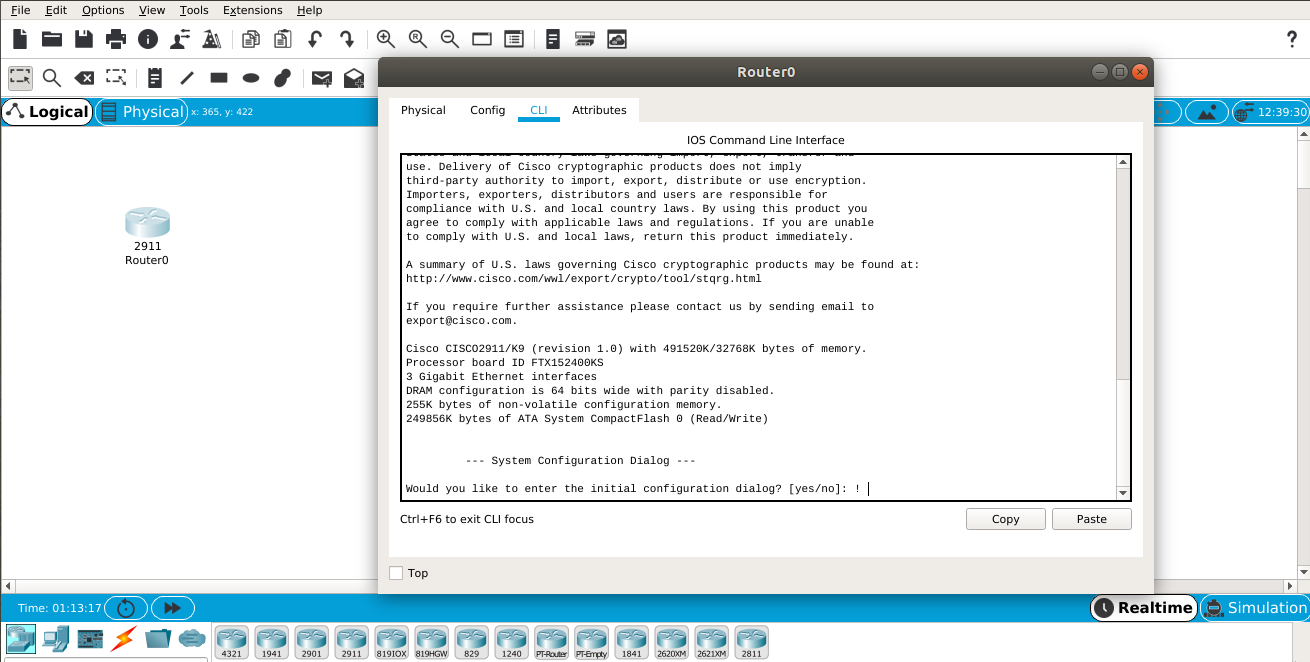Image resolution: width=1310 pixels, height=662 pixels.
Task: Click the Paste button below the CLI
Action: pyautogui.click(x=1092, y=519)
